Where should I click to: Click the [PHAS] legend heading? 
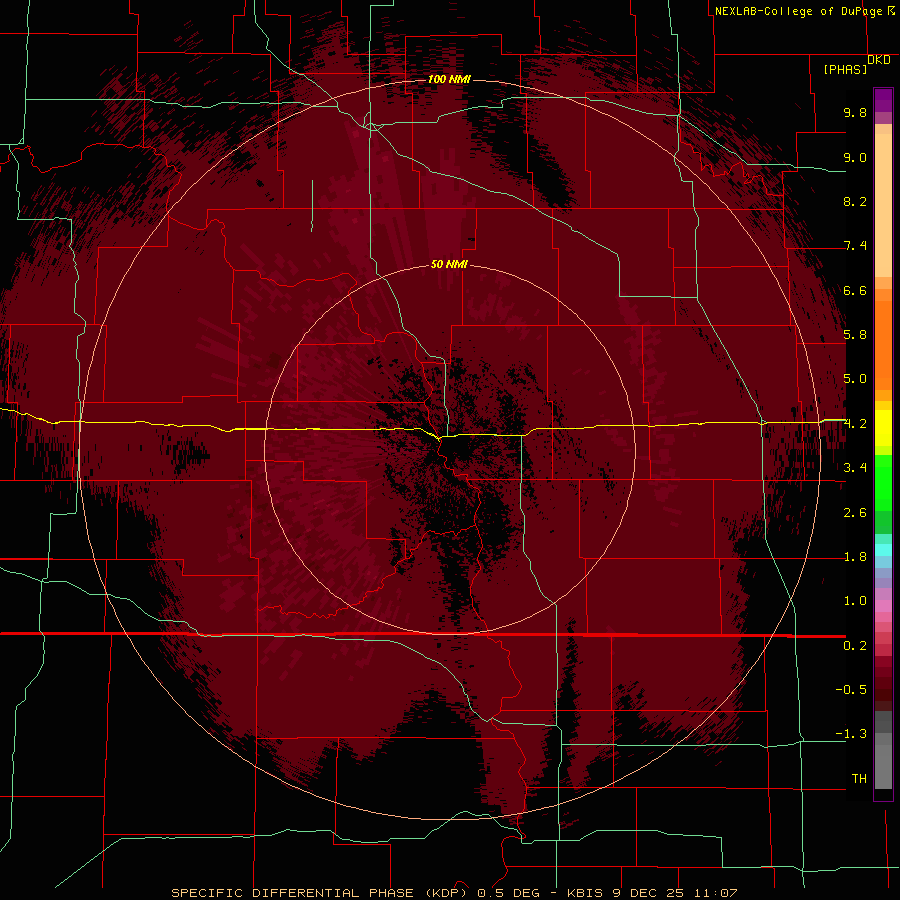[845, 69]
